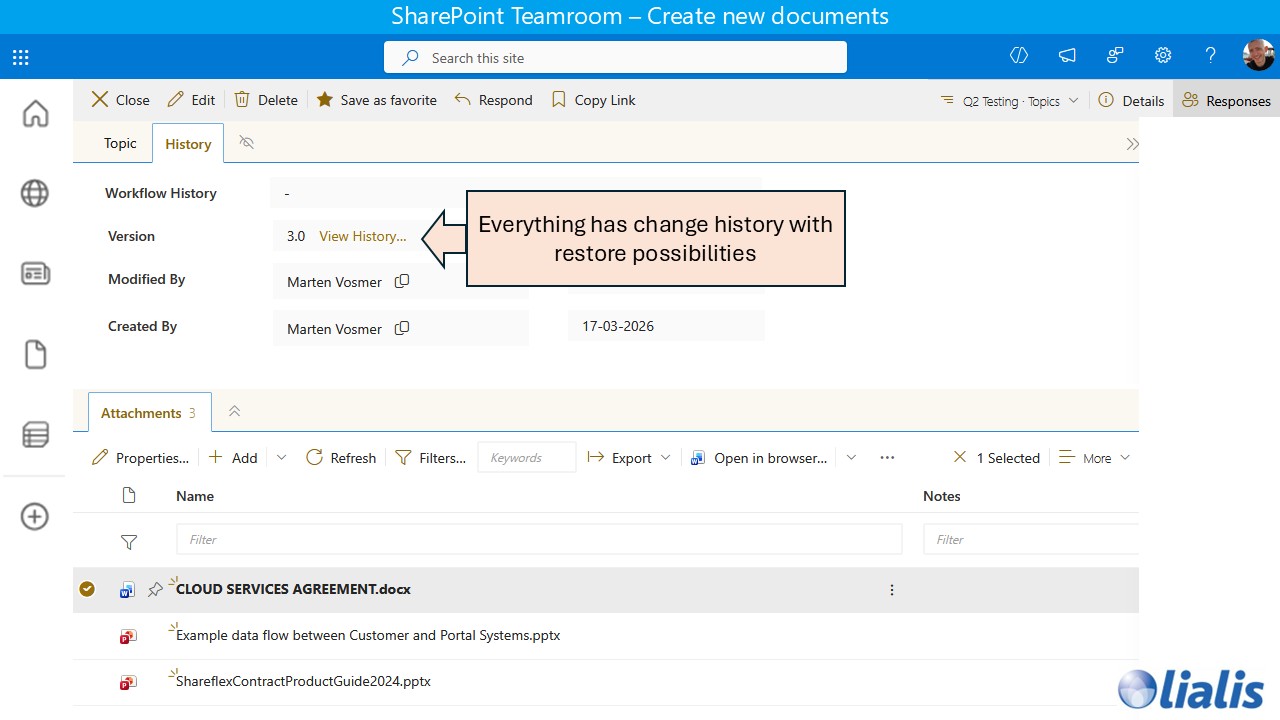The image size is (1280, 720).
Task: Open View History link for version 3.0
Action: (x=362, y=236)
